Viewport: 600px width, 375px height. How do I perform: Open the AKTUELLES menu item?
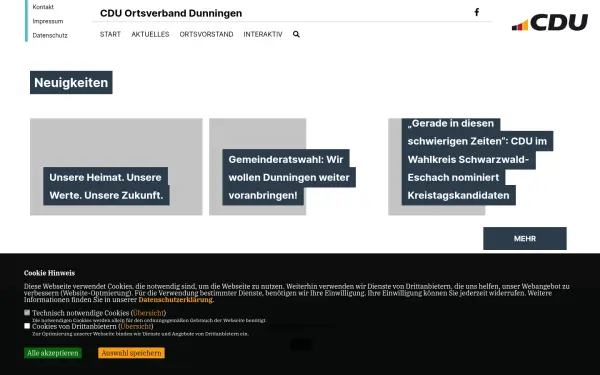[150, 34]
